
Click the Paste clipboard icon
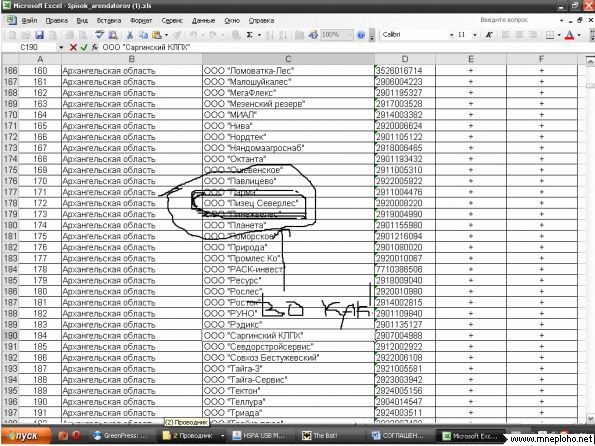pos(156,35)
